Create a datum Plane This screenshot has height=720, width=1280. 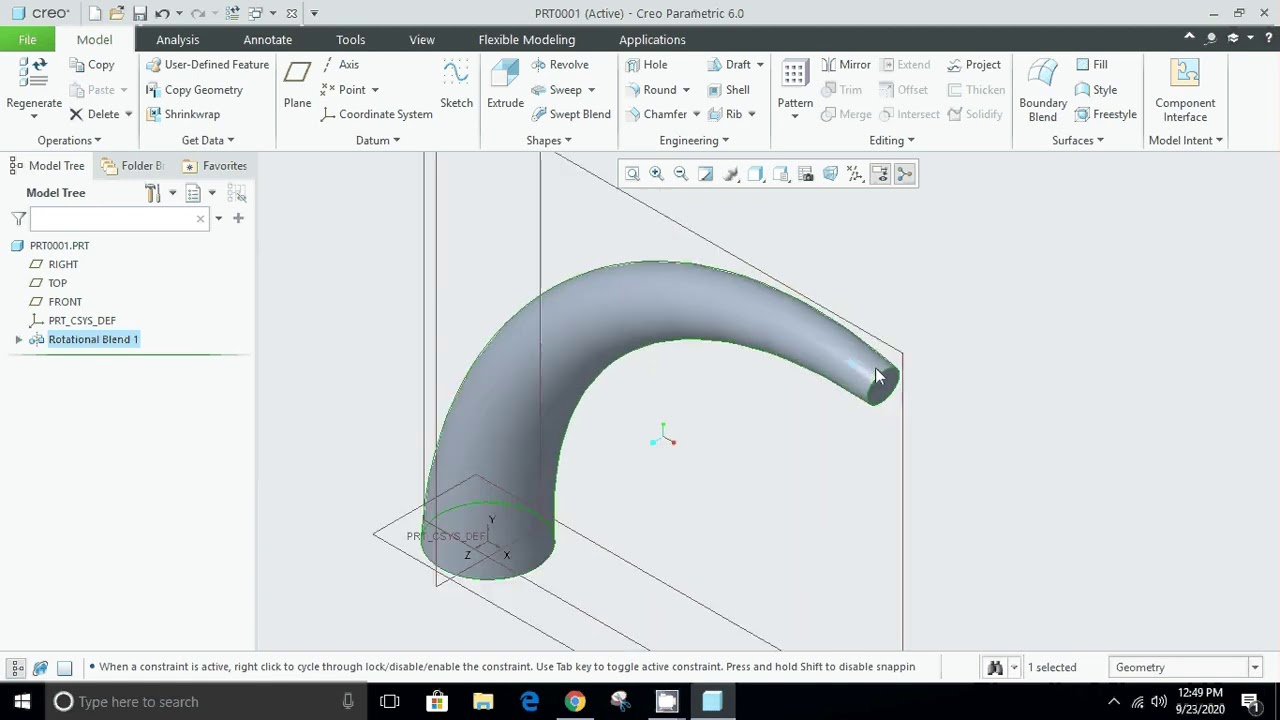[297, 84]
